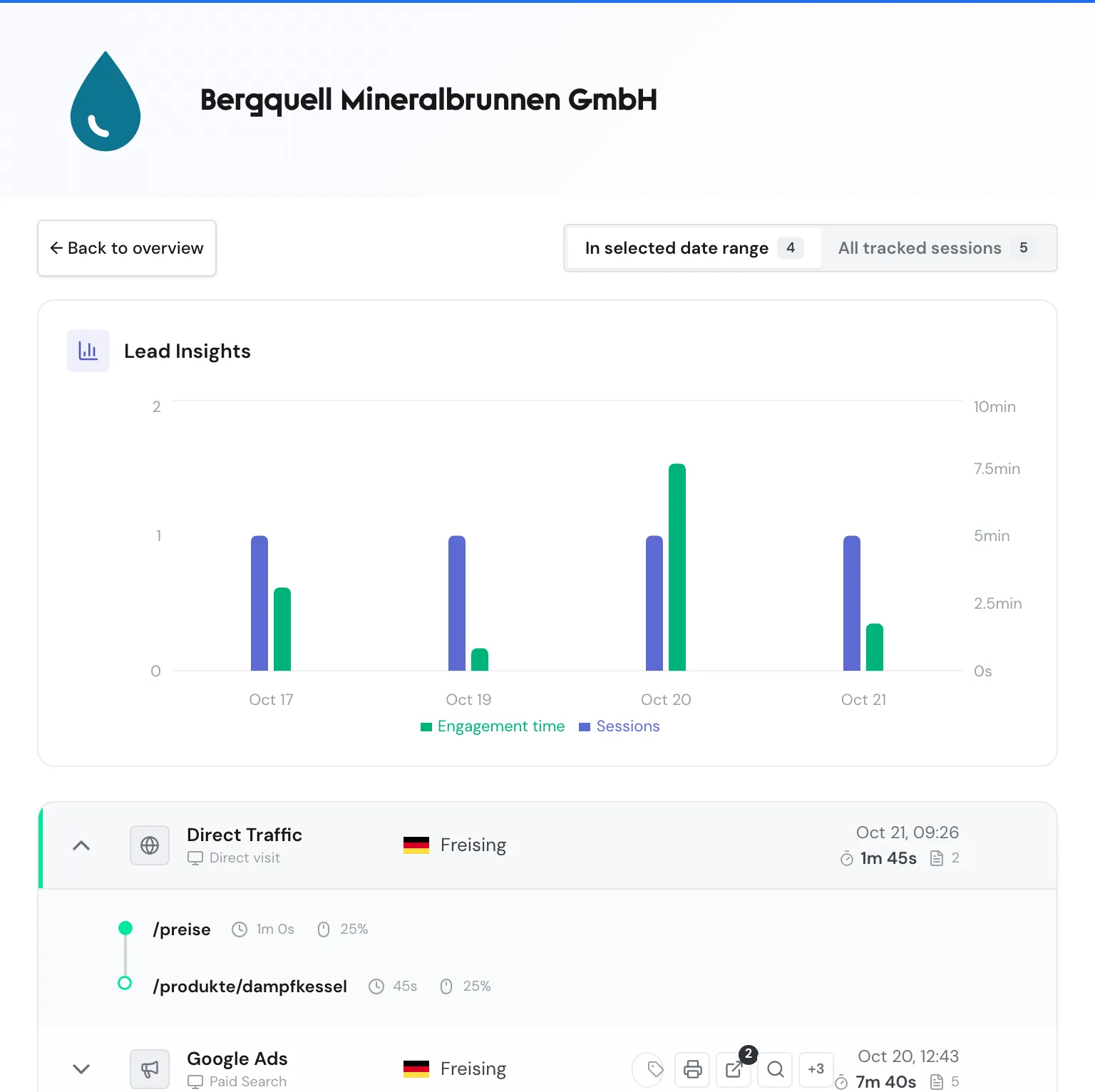Click the hollow green dot at /produkte/dampfkessel
1095x1092 pixels.
pos(125,984)
